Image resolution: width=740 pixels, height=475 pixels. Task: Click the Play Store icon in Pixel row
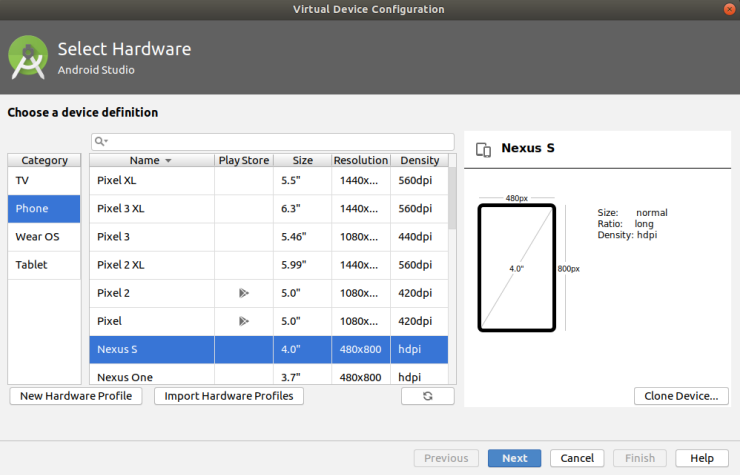point(244,322)
